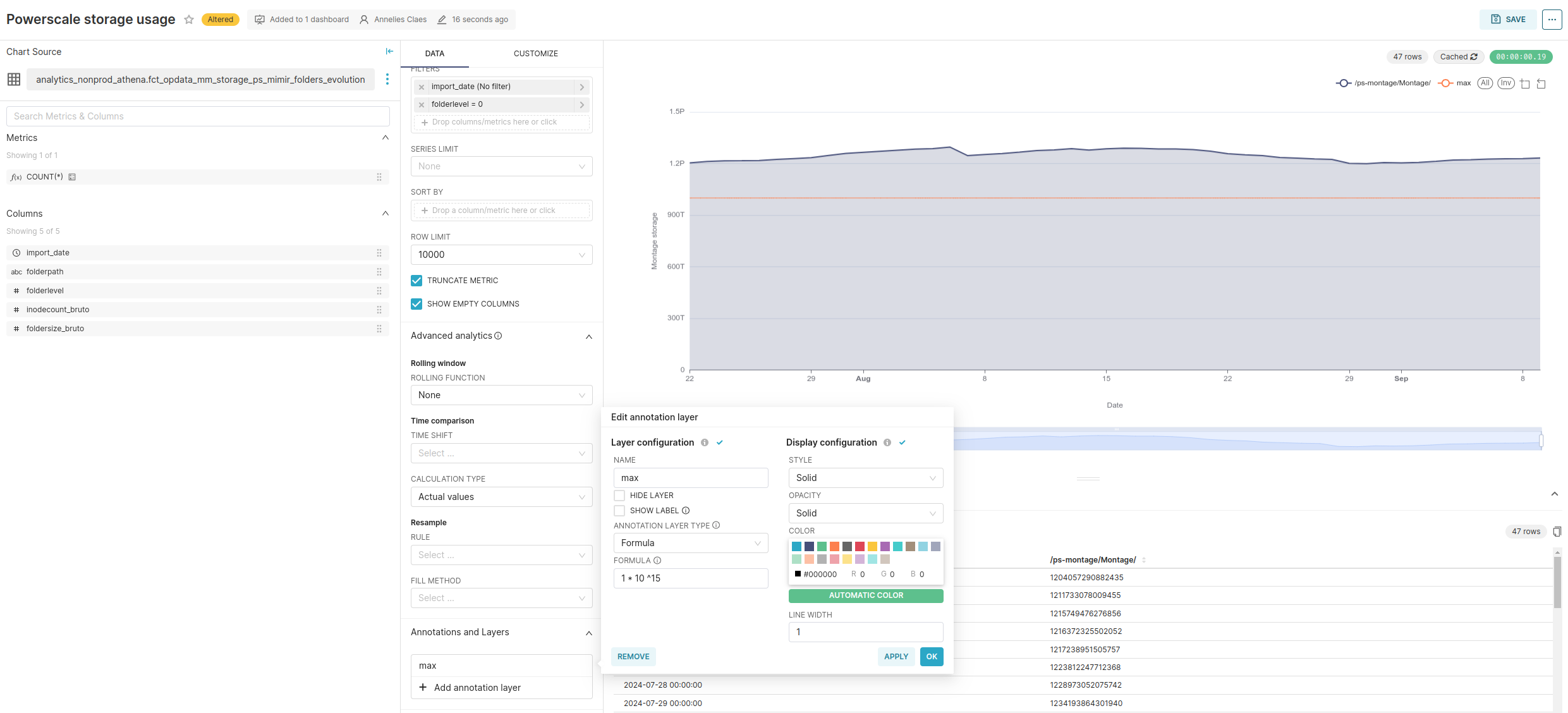Open the Added to 1 dashboard link
The height and width of the screenshot is (713, 1568).
pos(302,20)
